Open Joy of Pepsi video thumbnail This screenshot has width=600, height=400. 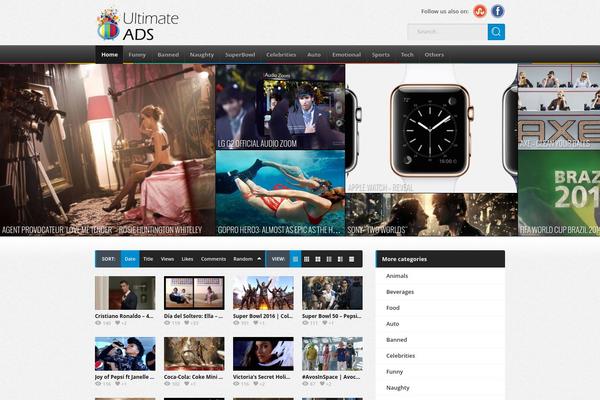[x=125, y=354]
